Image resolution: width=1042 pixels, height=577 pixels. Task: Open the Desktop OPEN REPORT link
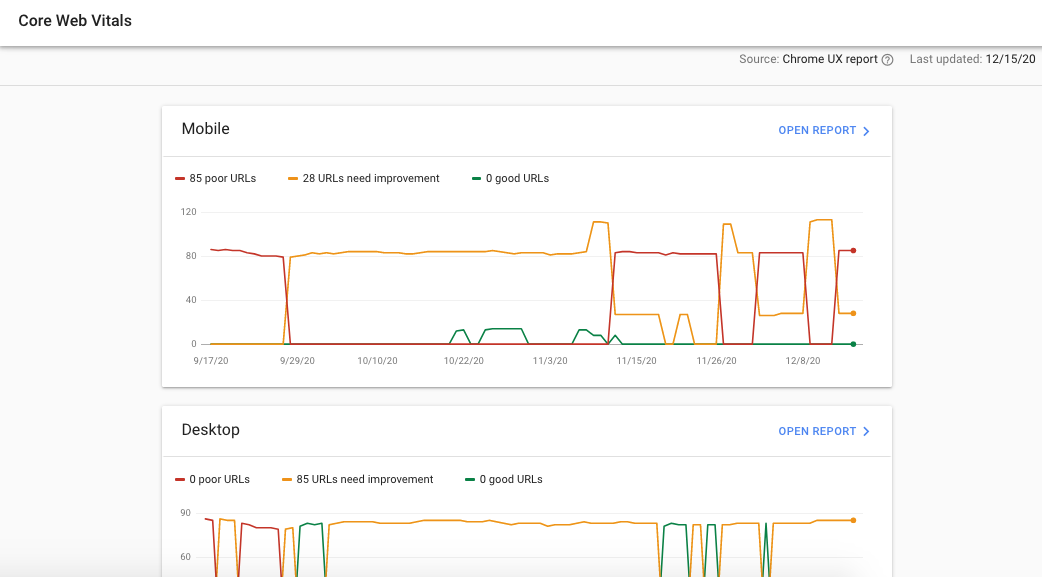point(817,431)
